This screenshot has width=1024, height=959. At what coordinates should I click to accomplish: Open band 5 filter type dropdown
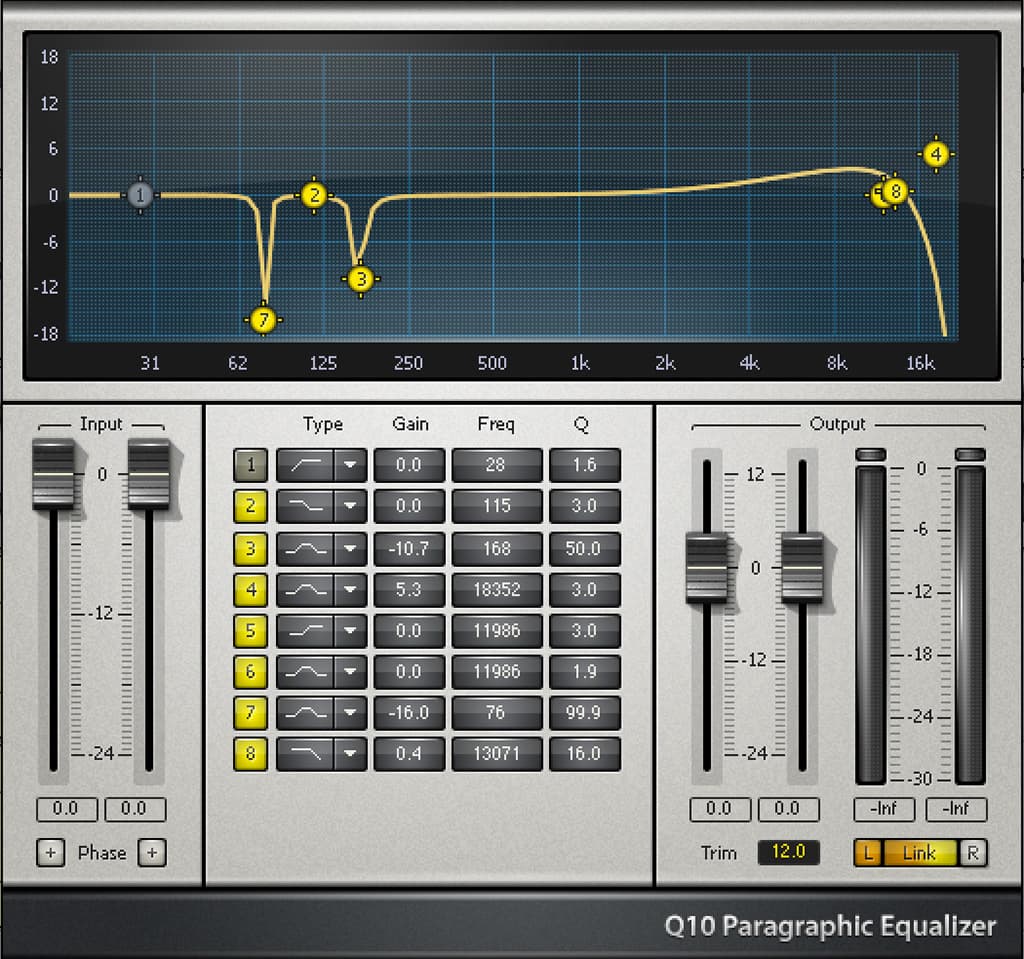coord(350,630)
